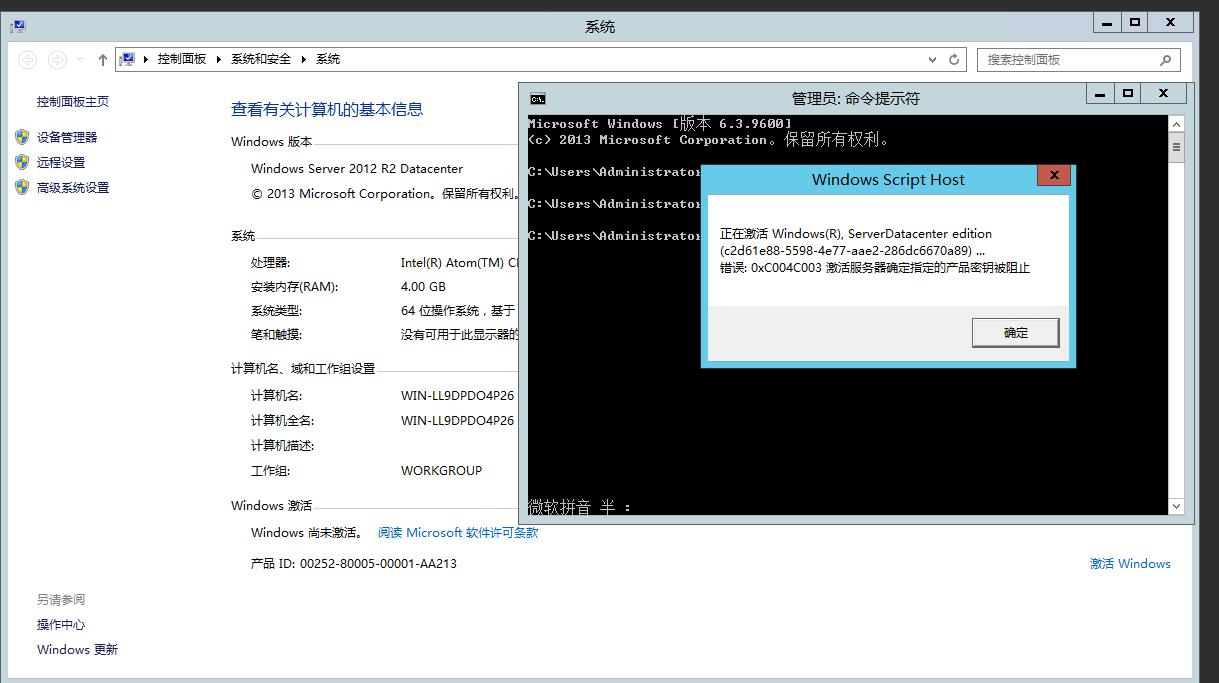Select 控制面板 breadcrumb in address bar
The width and height of the screenshot is (1219, 683).
(x=182, y=59)
